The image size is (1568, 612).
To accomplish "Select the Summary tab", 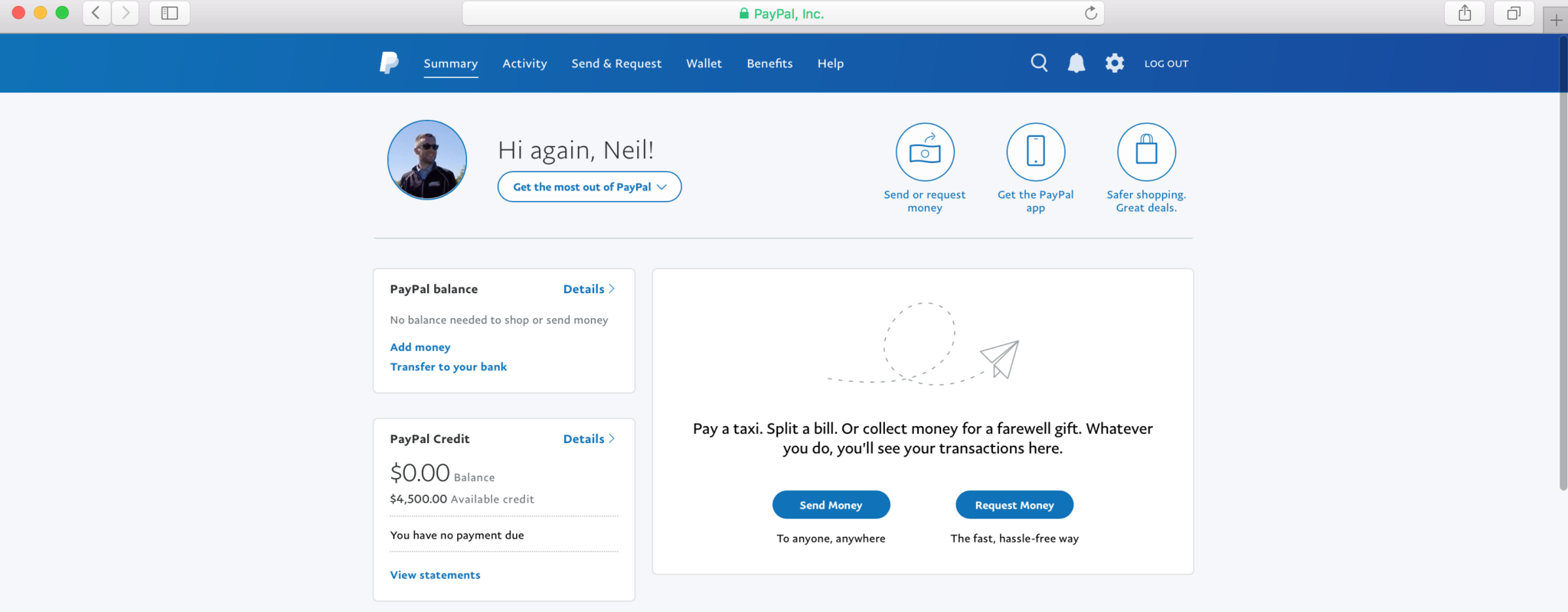I will click(451, 63).
